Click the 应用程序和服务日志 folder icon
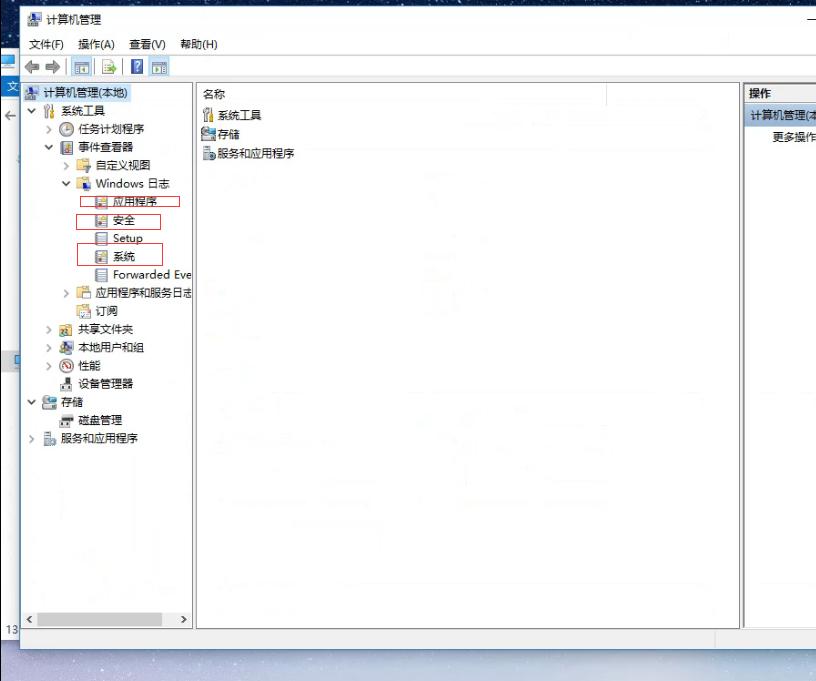The image size is (816, 681). [83, 292]
